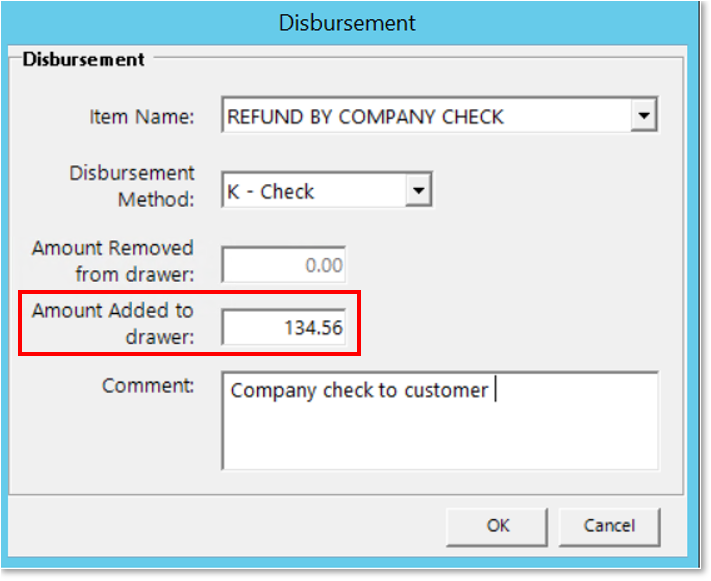Click the 'Comment:' label
This screenshot has width=711, height=581.
[x=148, y=385]
